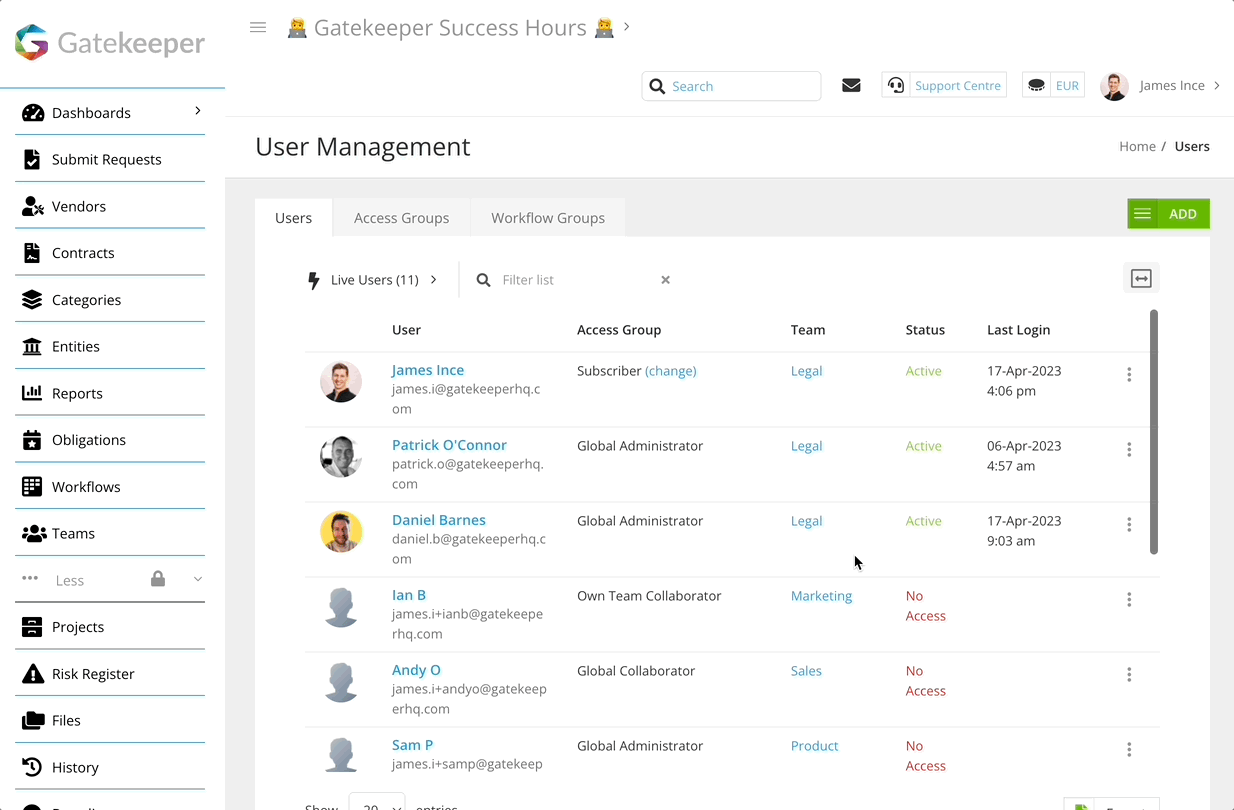Collapse the Less sidebar section chevron
The width and height of the screenshot is (1234, 810).
(197, 579)
